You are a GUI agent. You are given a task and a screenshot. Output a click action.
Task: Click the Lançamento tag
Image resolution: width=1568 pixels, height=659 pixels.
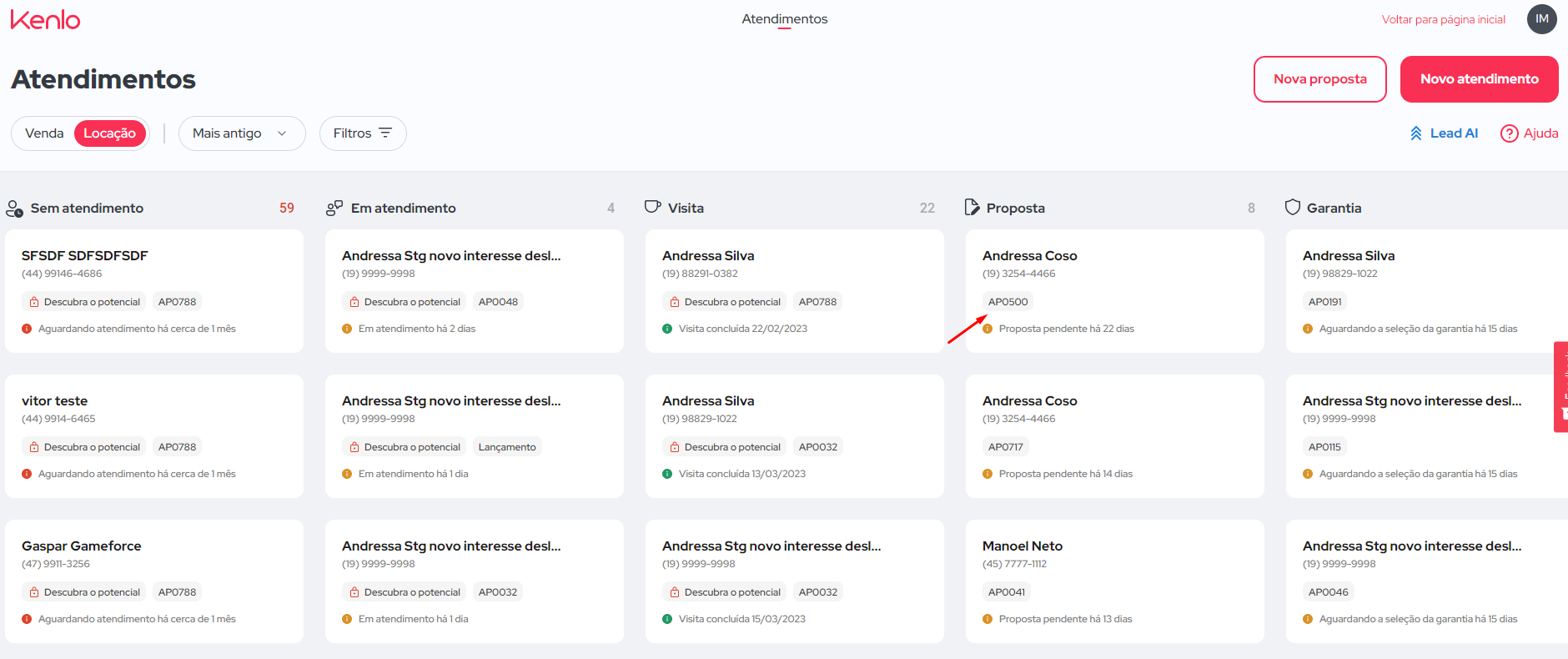point(507,447)
